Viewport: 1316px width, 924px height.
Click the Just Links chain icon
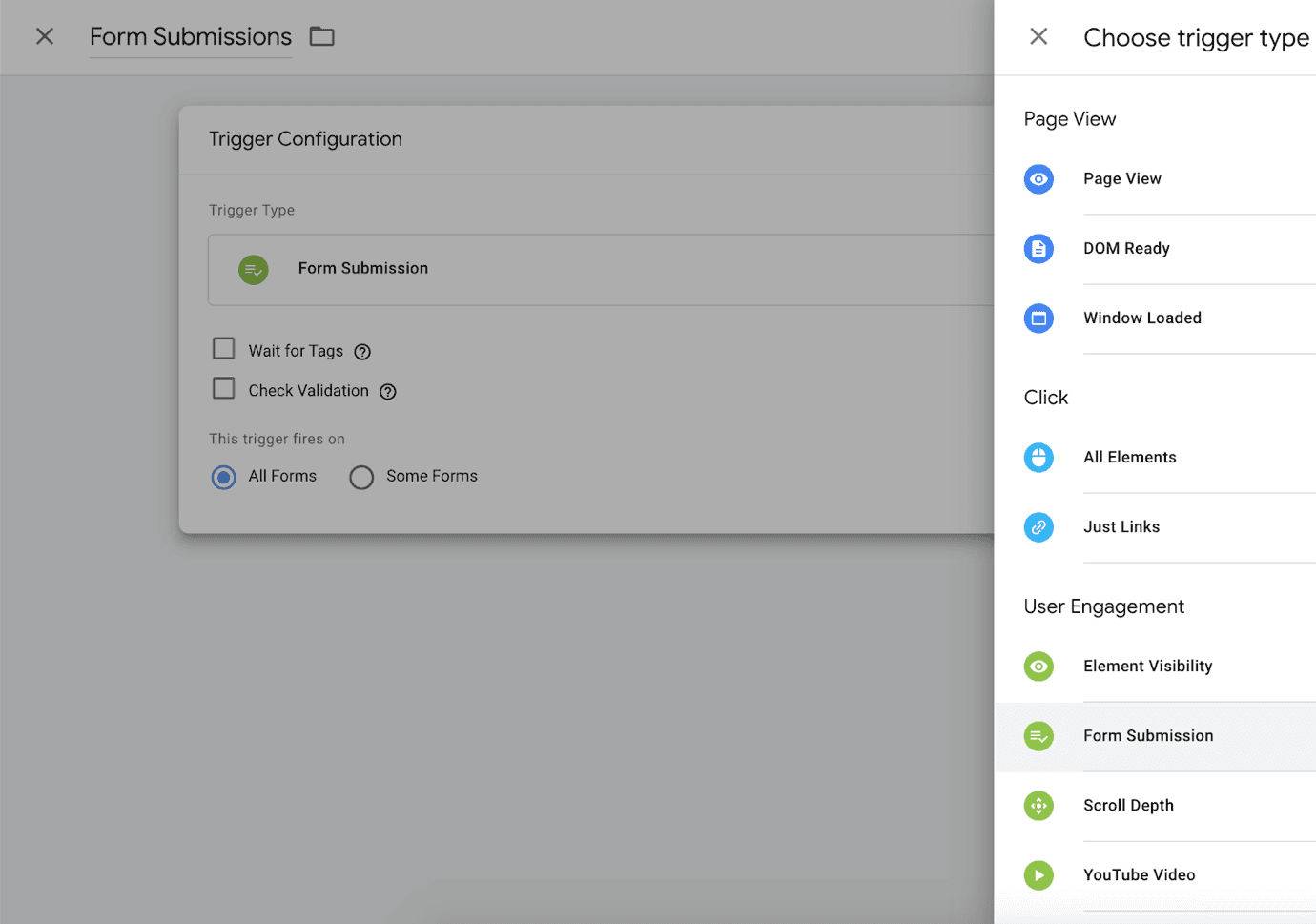tap(1038, 527)
